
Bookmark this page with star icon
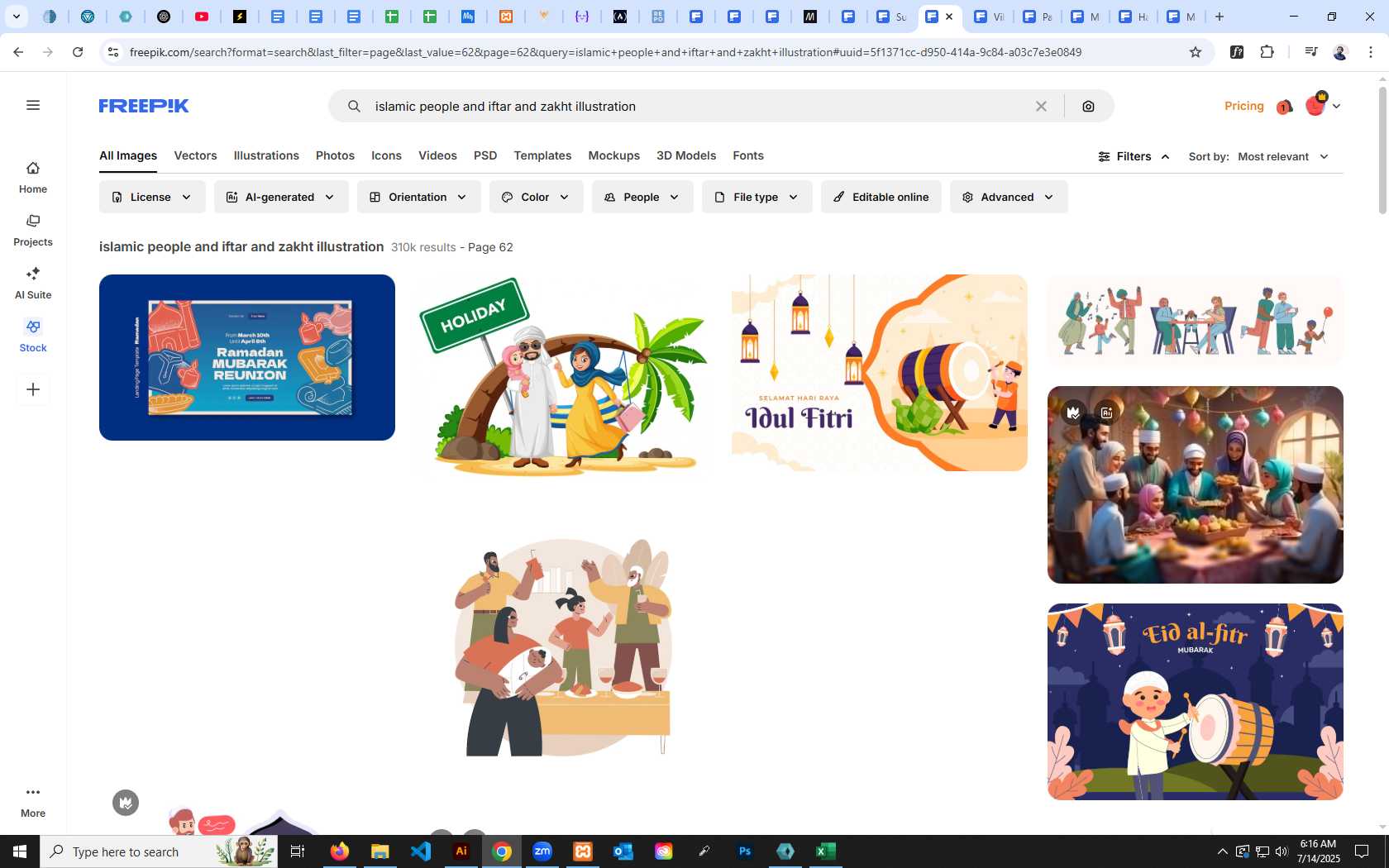click(1195, 52)
